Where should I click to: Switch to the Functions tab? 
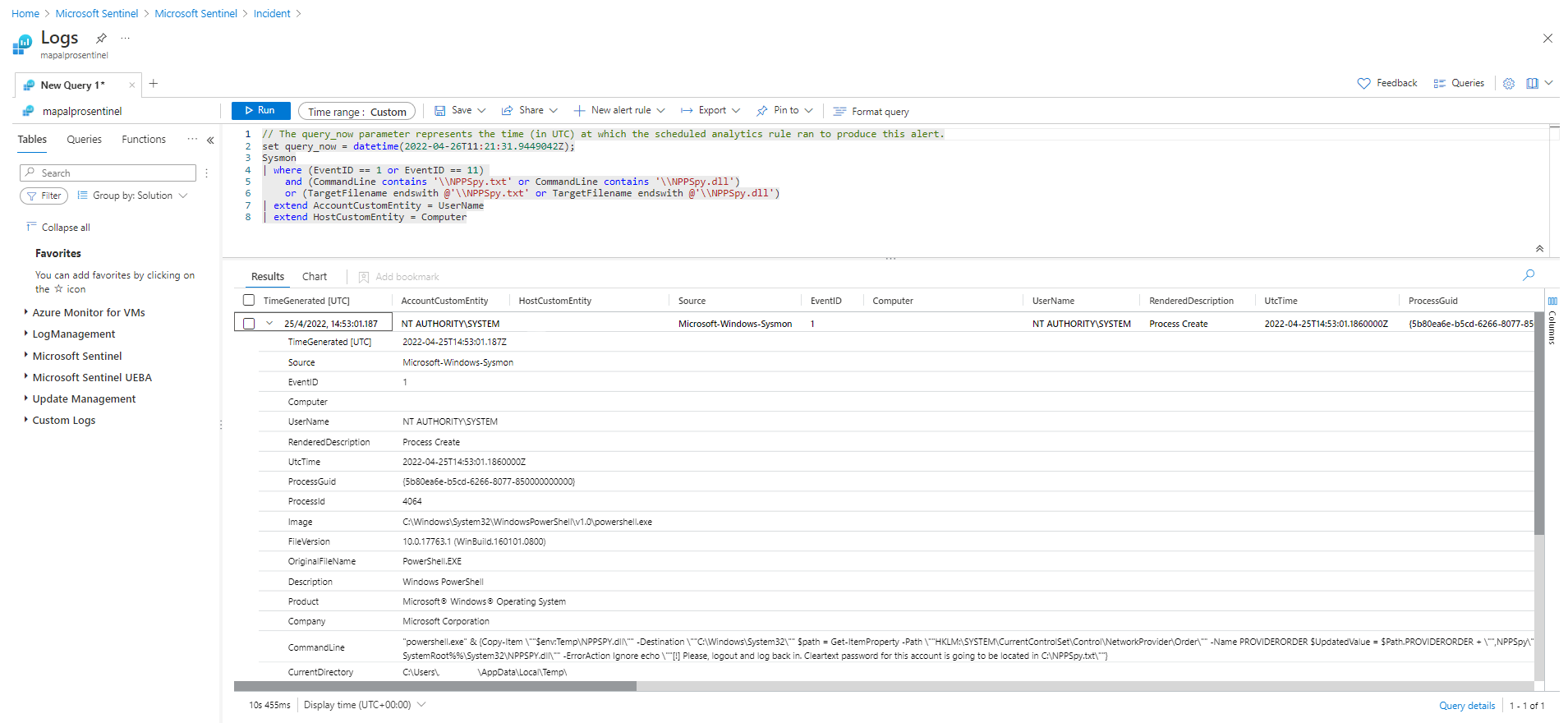144,140
